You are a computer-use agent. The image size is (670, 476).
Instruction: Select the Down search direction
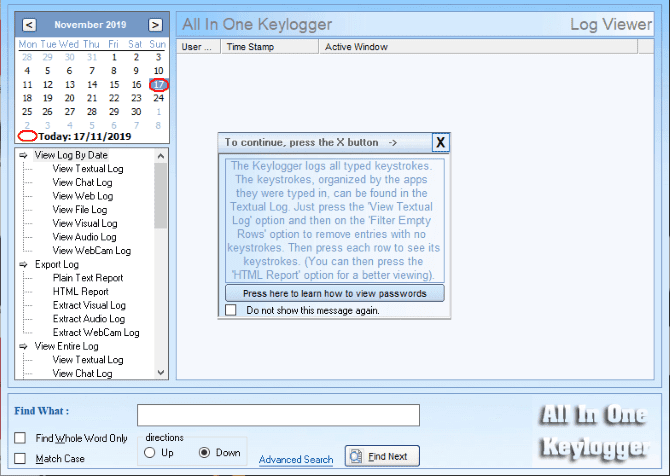click(x=205, y=452)
